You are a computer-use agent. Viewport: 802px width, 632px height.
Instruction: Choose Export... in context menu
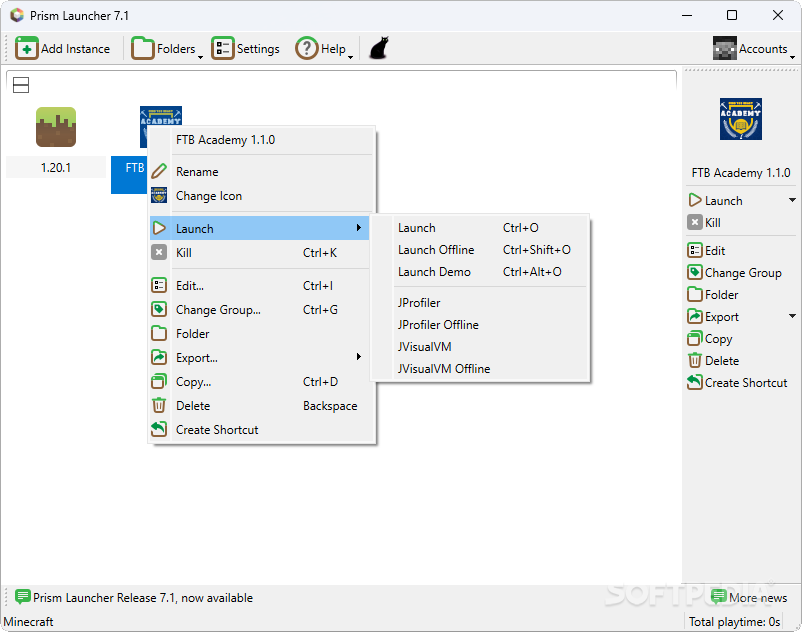tap(259, 358)
